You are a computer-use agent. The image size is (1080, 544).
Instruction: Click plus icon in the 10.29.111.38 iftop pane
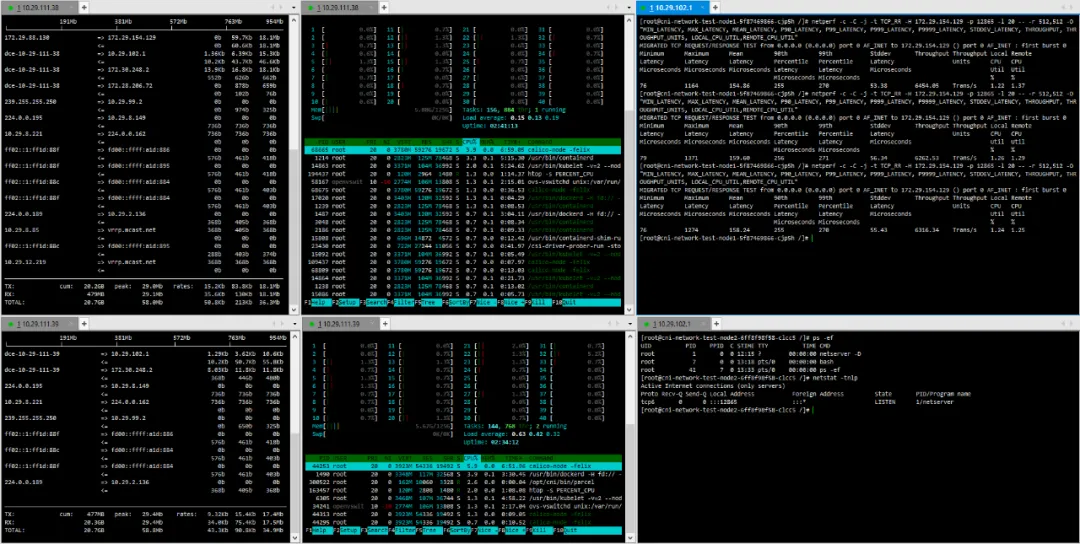(x=83, y=8)
